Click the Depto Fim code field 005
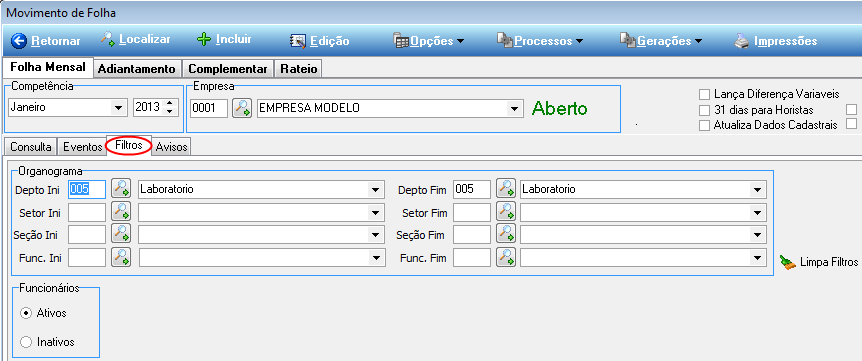The width and height of the screenshot is (862, 361). (472, 190)
